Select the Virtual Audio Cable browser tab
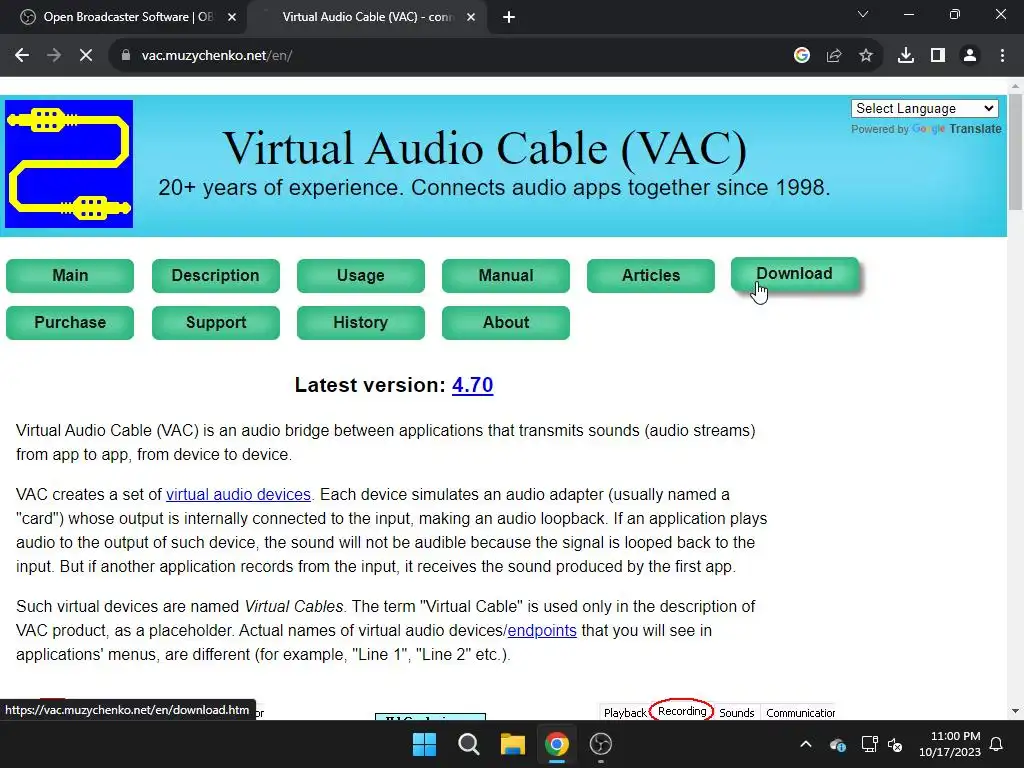 click(x=368, y=17)
